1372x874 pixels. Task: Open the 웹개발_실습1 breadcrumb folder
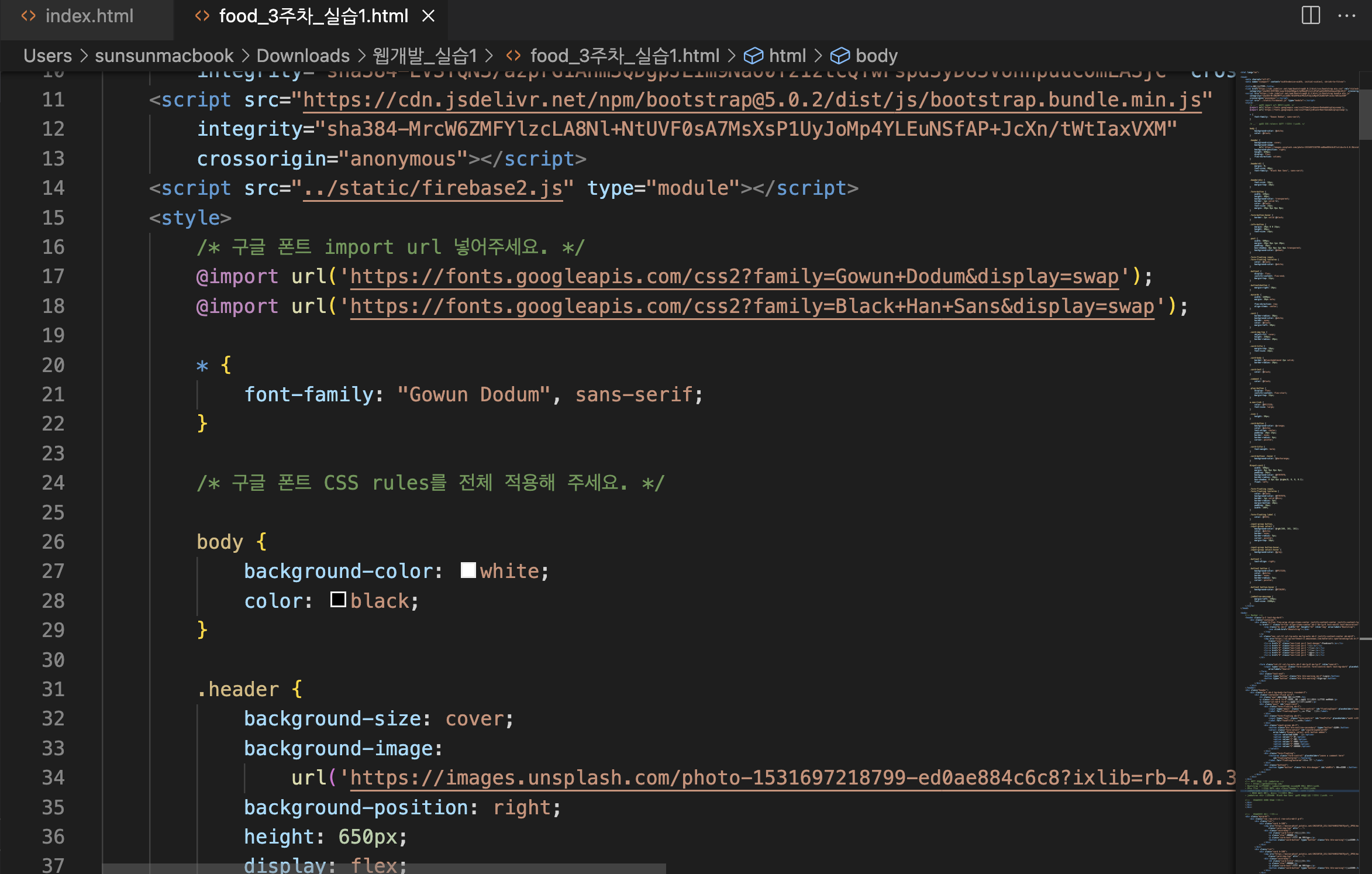(425, 56)
